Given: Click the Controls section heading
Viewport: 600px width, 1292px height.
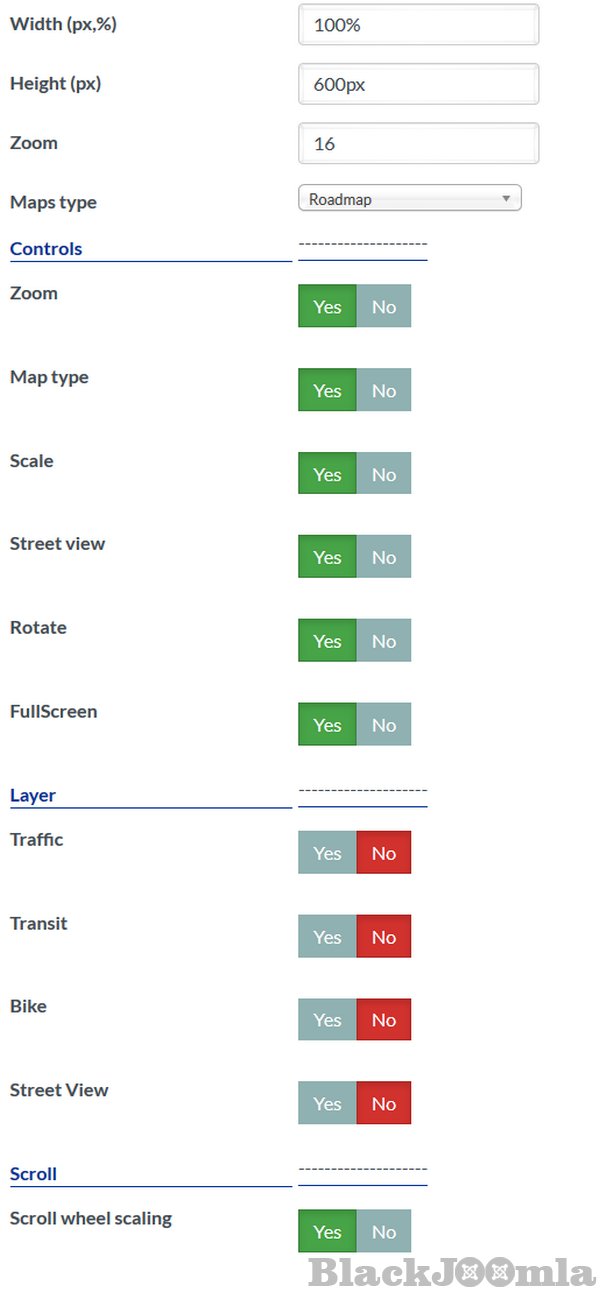Looking at the screenshot, I should pos(46,249).
